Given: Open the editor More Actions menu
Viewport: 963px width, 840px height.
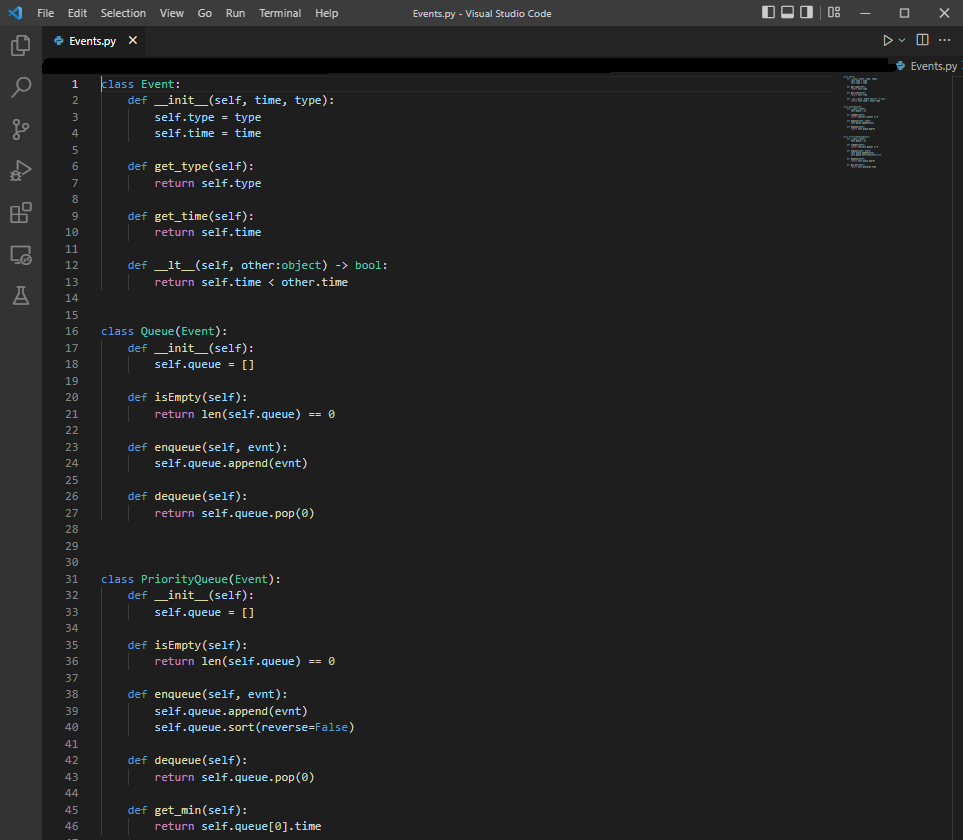Looking at the screenshot, I should click(x=944, y=40).
